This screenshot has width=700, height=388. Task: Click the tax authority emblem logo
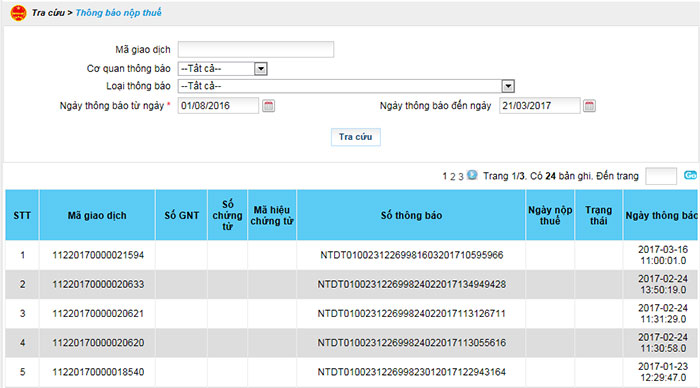tap(18, 13)
